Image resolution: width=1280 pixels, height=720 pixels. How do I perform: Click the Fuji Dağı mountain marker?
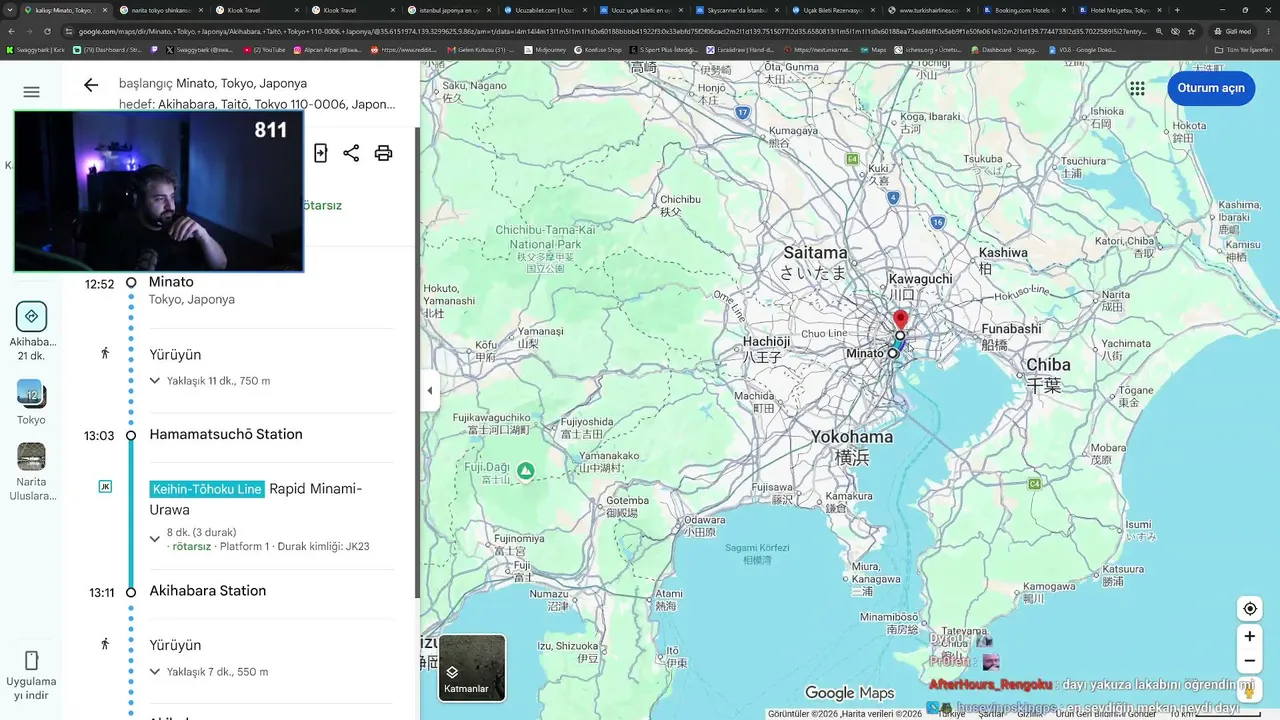(525, 470)
